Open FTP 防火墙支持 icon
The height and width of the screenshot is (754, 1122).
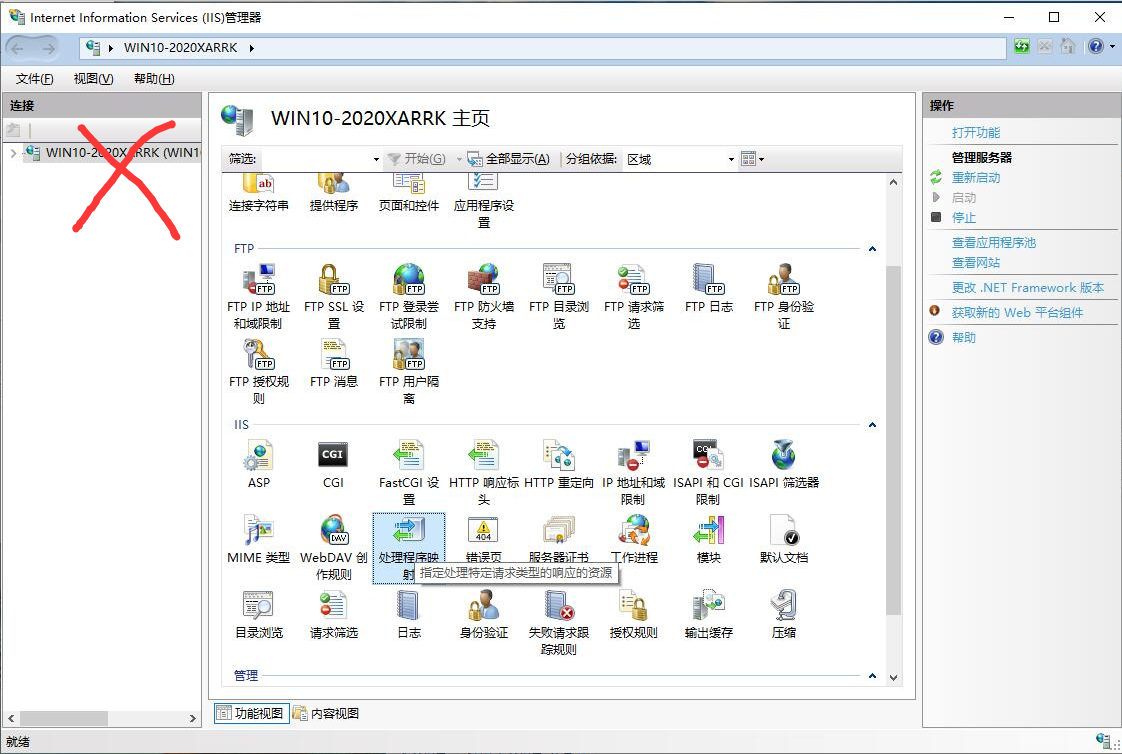(484, 297)
